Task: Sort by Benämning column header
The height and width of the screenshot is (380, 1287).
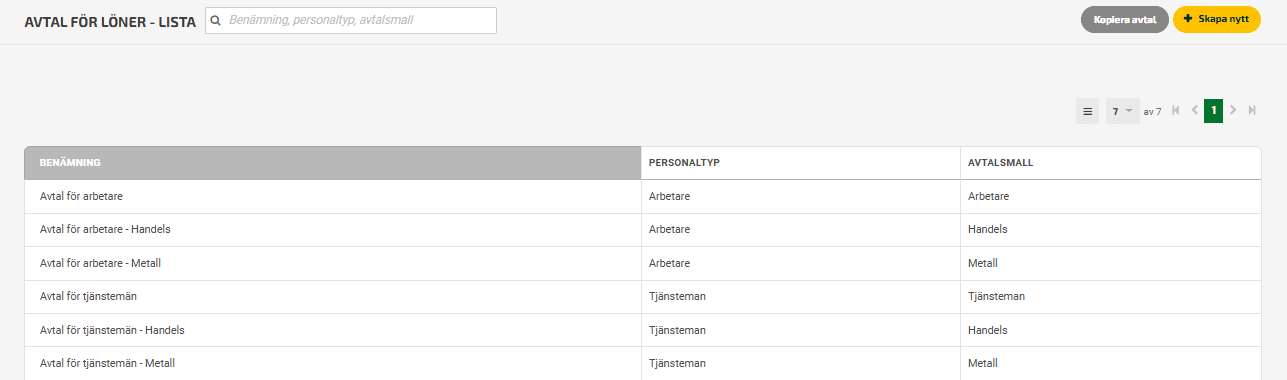Action: [333, 163]
